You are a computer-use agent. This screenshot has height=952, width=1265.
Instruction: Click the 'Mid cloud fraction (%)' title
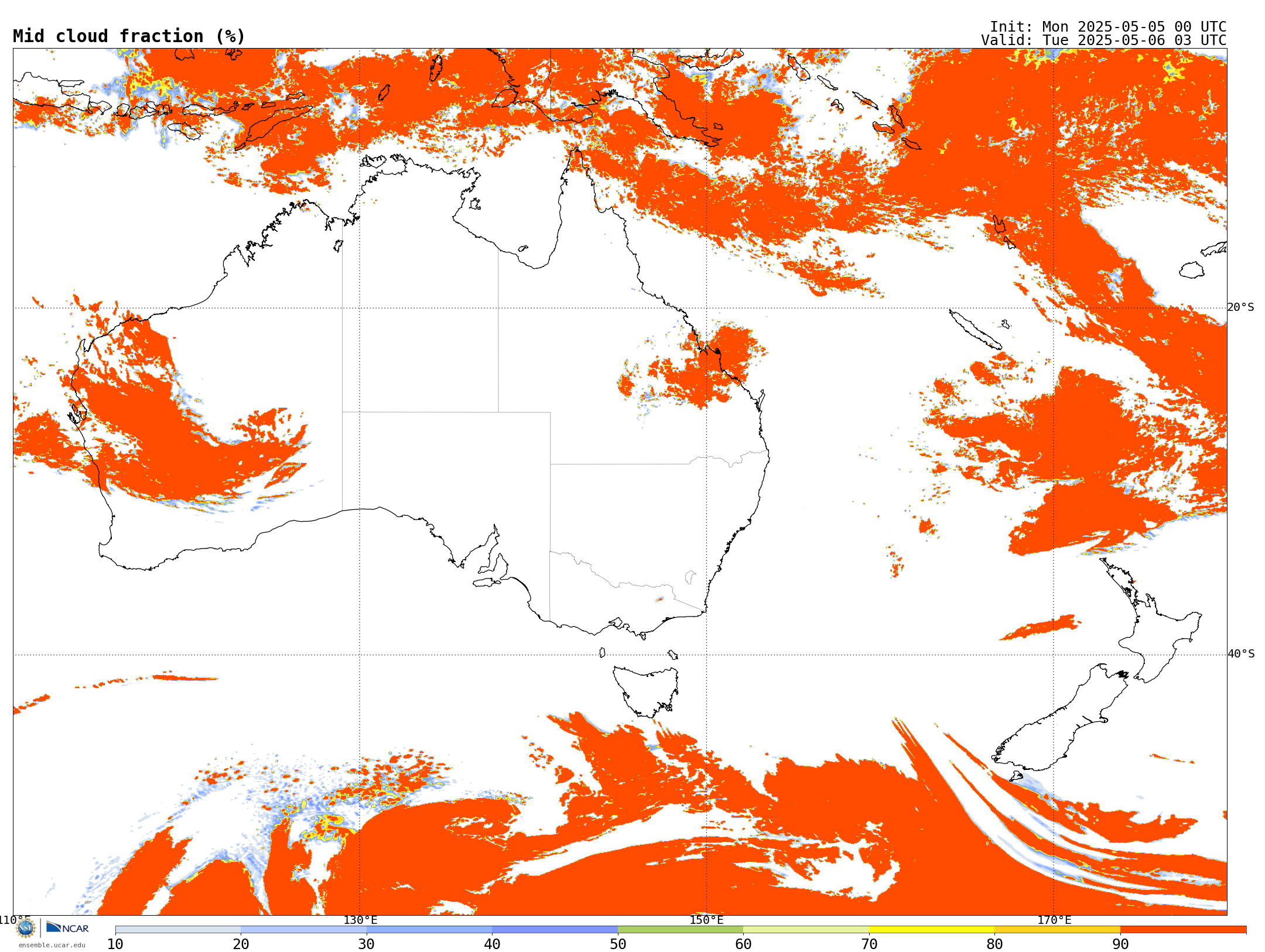coord(129,36)
